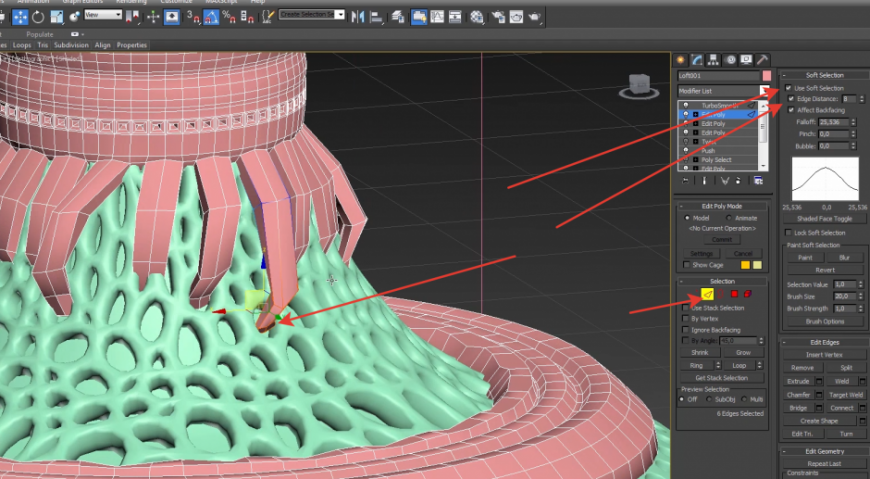Click the Loft001 object name field
This screenshot has width=870, height=479.
click(719, 76)
